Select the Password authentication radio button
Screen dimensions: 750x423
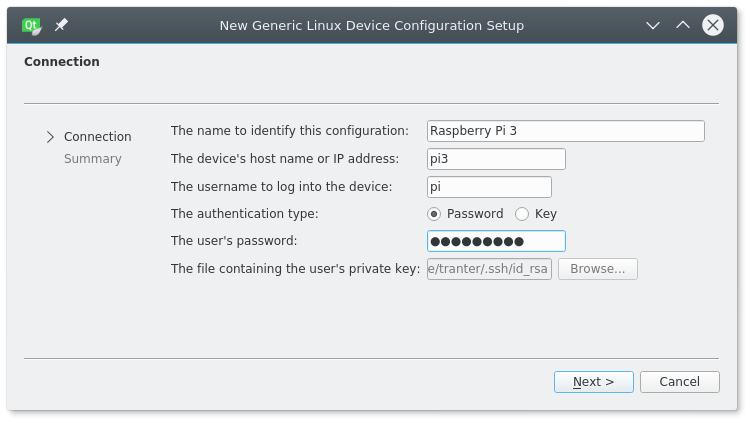[x=434, y=214]
